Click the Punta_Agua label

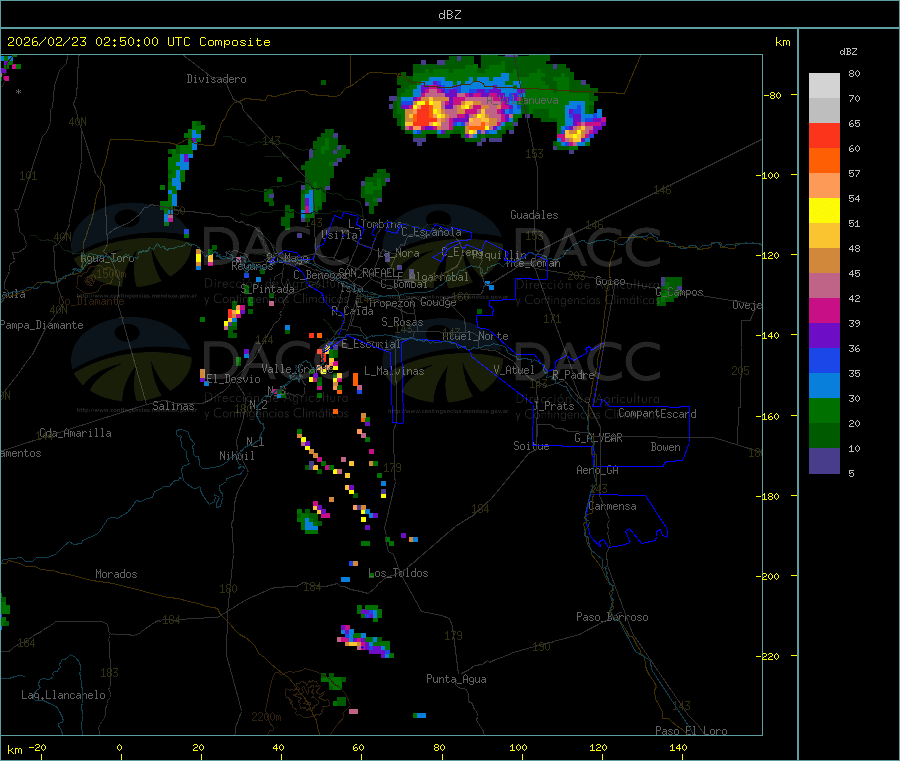(456, 679)
